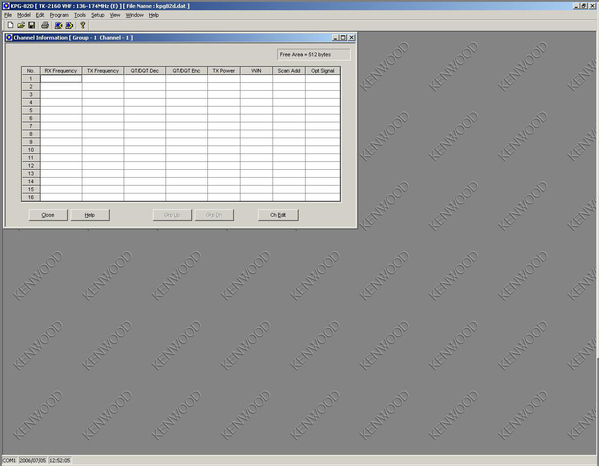
Task: Click the TX Frequency cell of channel 1
Action: pos(103,79)
